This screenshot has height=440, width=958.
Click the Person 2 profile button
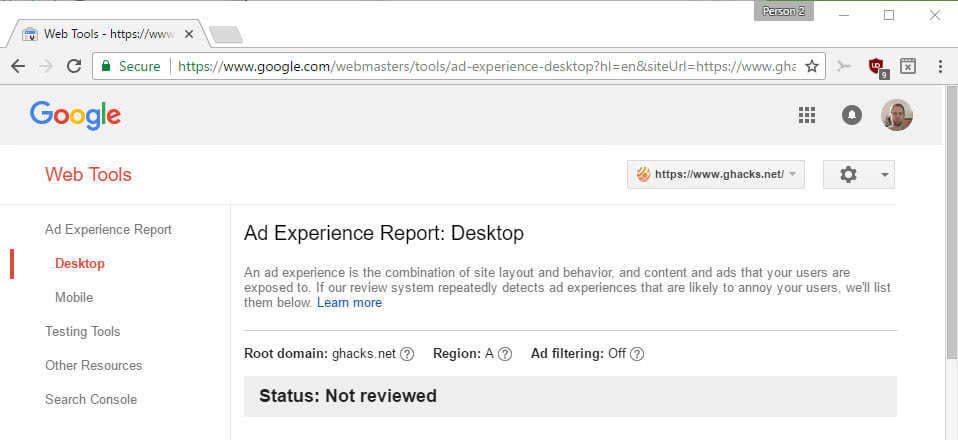click(x=783, y=12)
